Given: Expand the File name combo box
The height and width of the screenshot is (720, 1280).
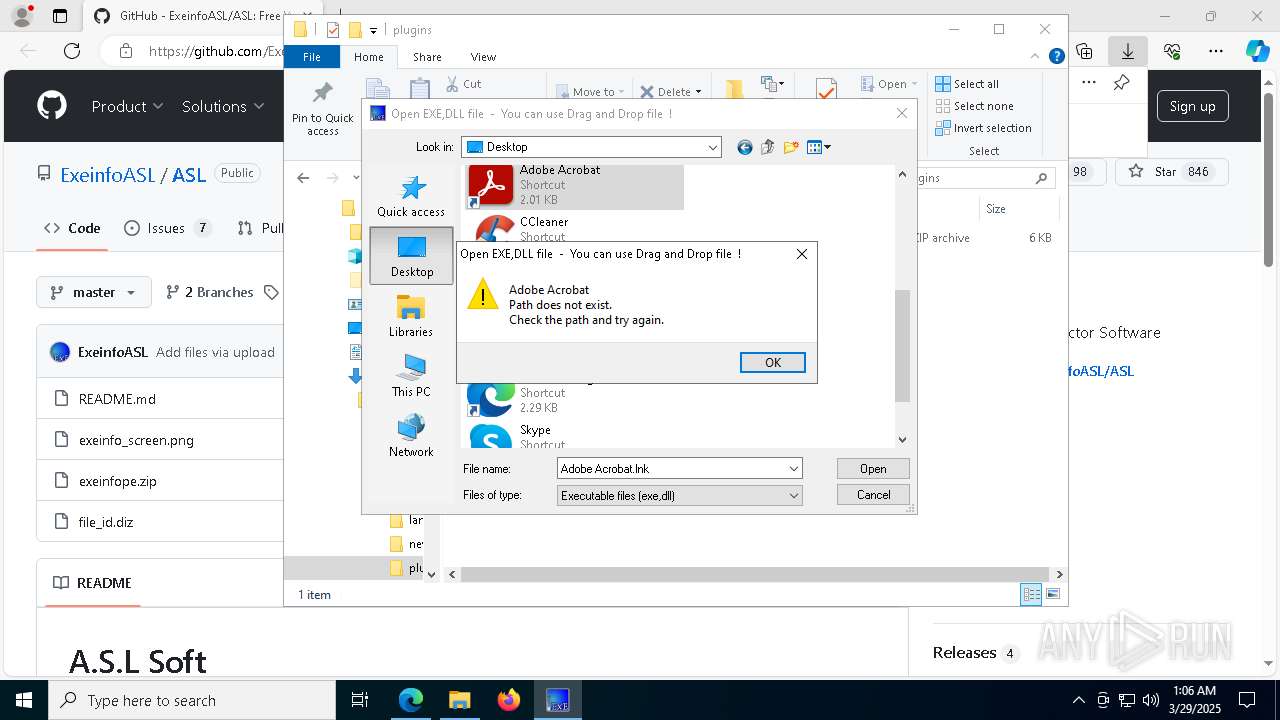Looking at the screenshot, I should pyautogui.click(x=794, y=468).
